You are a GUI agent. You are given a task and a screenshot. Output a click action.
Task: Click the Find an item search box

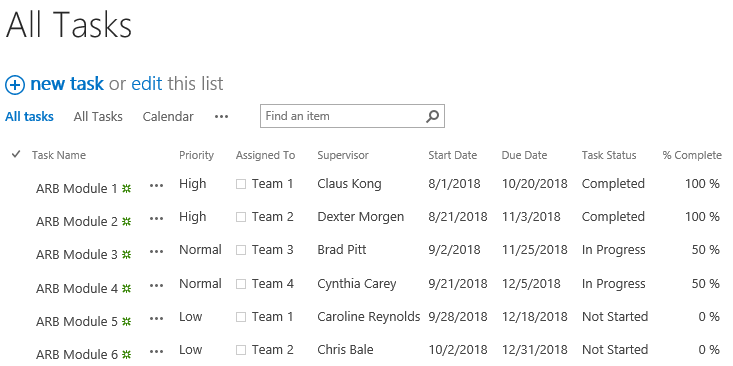344,116
